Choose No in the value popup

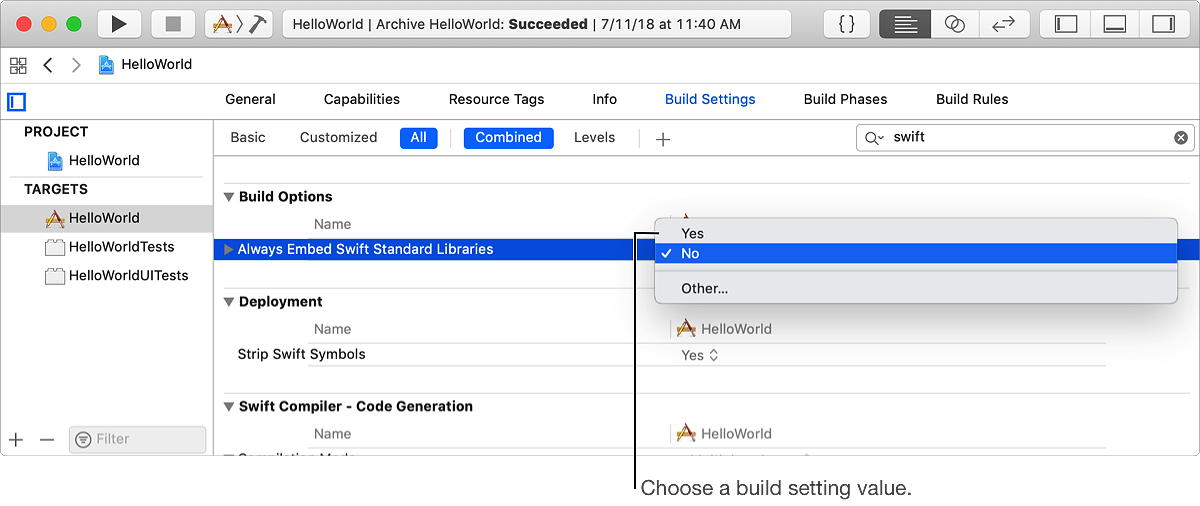click(915, 253)
